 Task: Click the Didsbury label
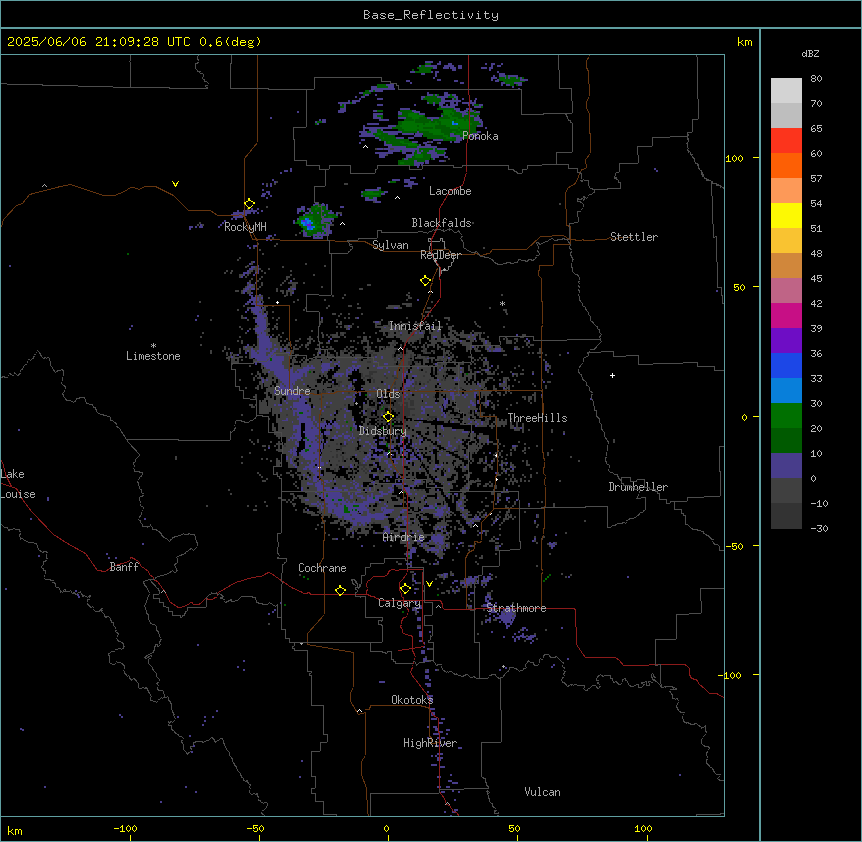point(383,431)
